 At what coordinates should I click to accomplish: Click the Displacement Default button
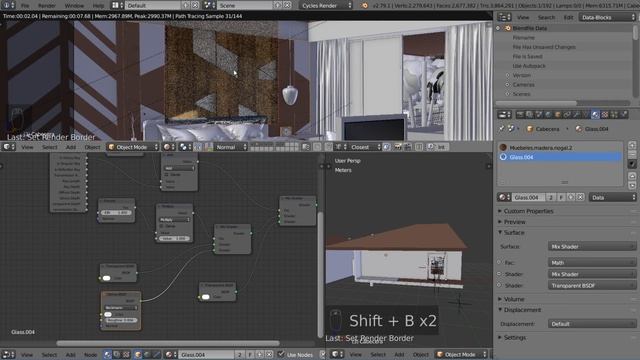[x=591, y=324]
